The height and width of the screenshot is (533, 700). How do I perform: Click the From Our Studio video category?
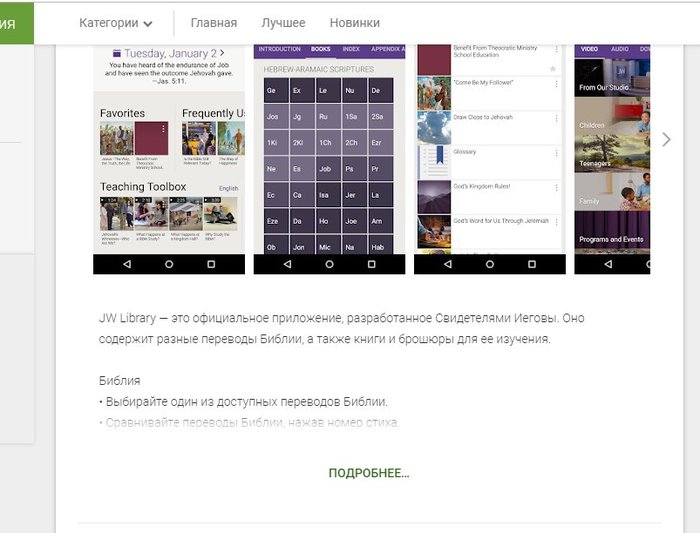(612, 78)
